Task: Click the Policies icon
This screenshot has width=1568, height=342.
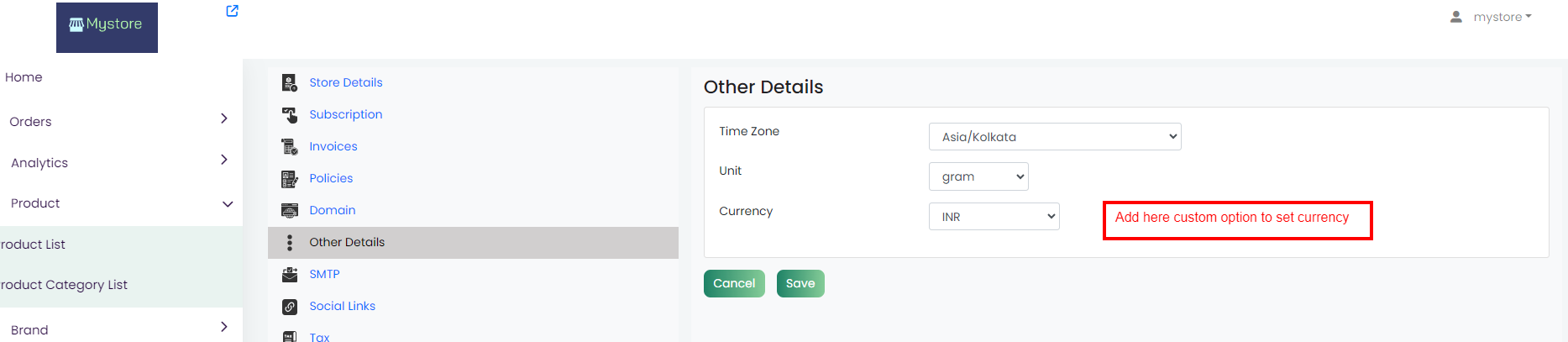Action: pos(290,178)
